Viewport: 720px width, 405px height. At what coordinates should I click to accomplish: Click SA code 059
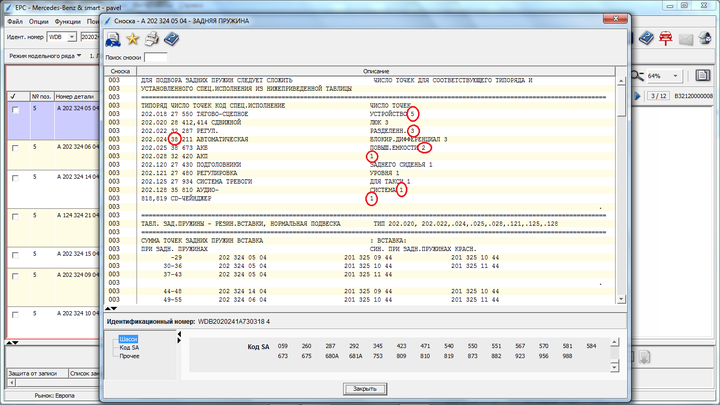click(282, 346)
